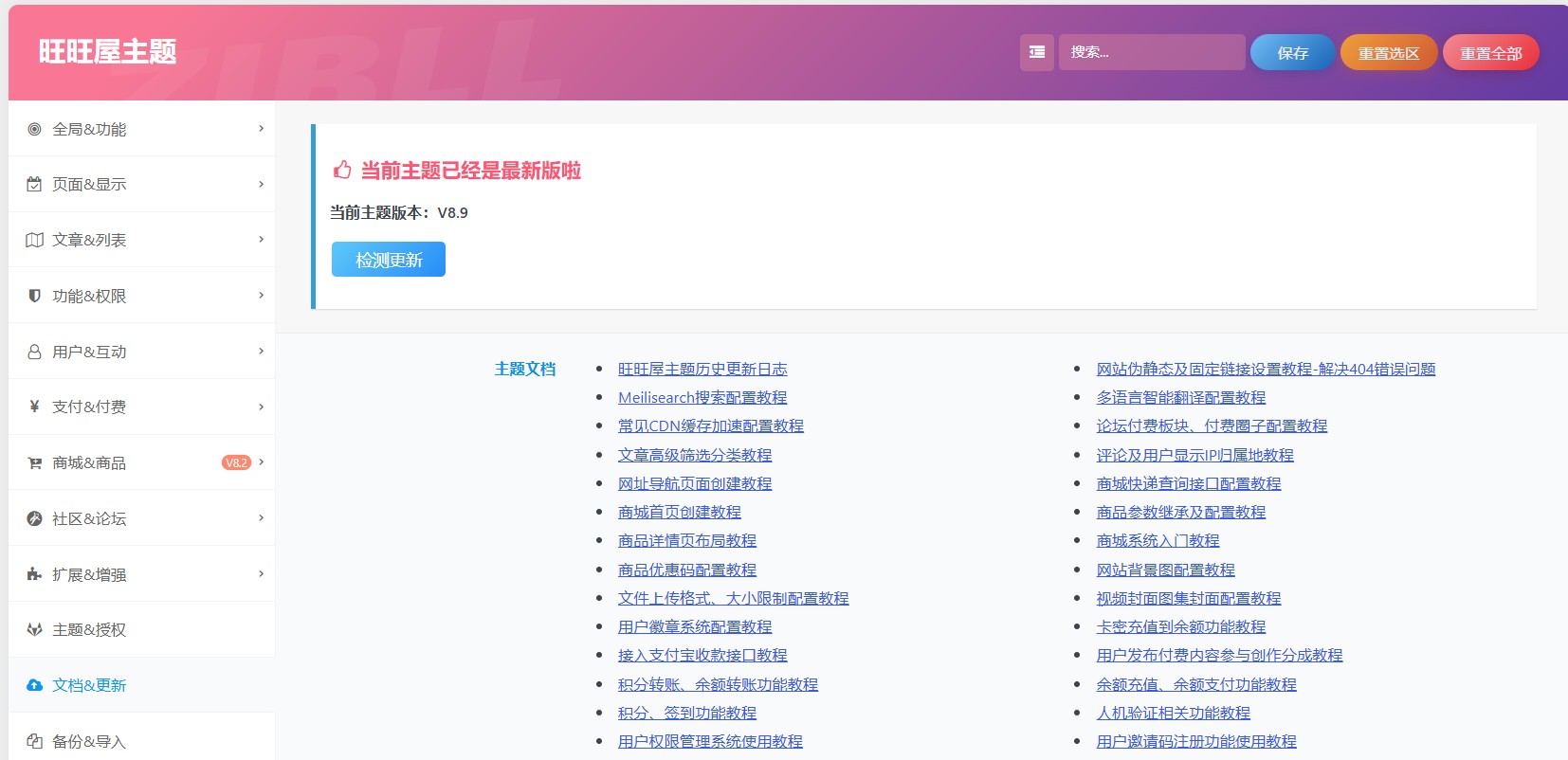The height and width of the screenshot is (760, 1568).
Task: Open 文件上传格式、大小限制配置教程 link
Action: 734,598
